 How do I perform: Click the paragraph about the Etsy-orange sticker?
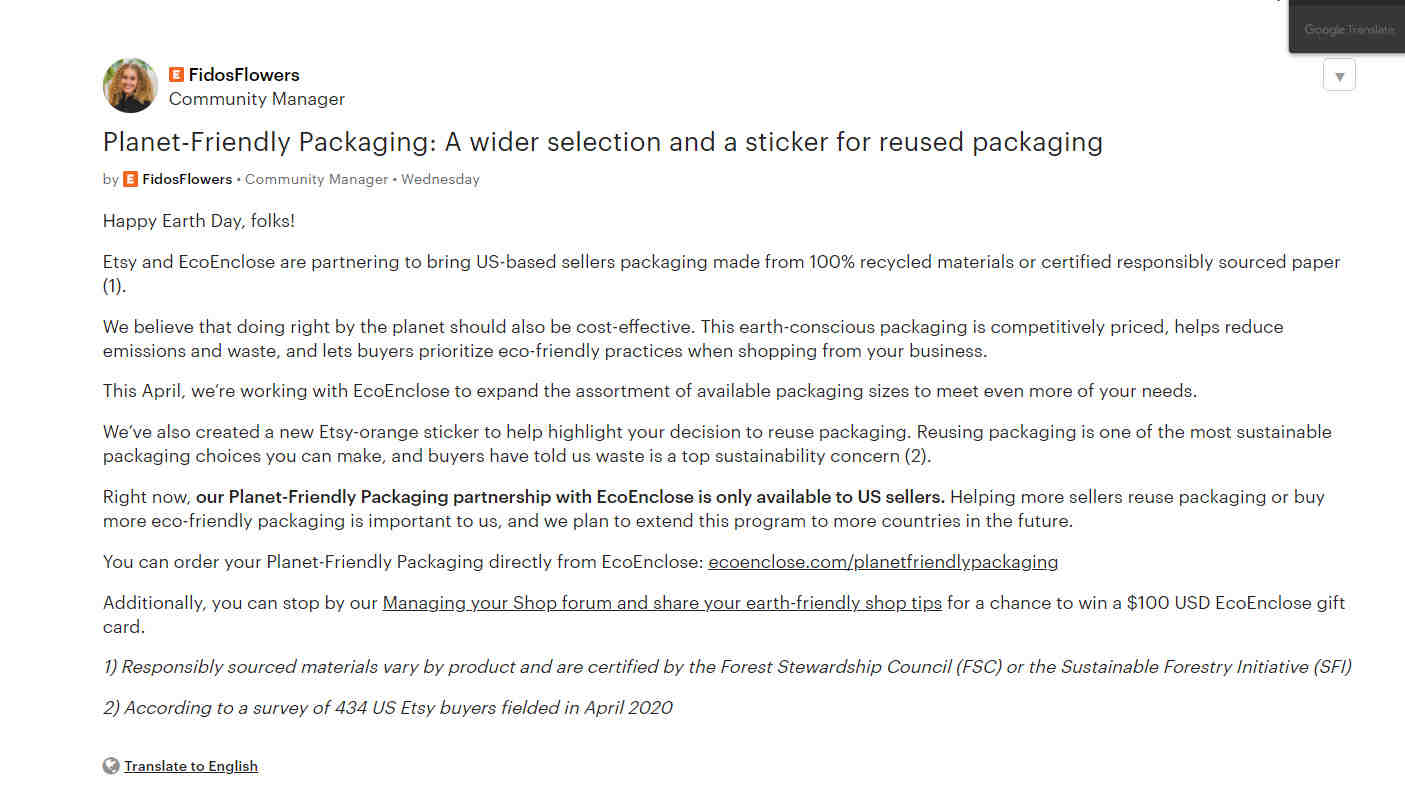717,444
